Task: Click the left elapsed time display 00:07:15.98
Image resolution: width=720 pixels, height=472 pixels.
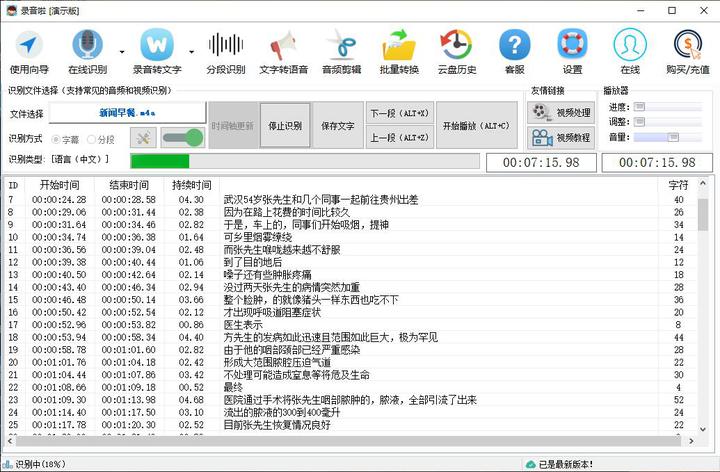Action: [541, 163]
